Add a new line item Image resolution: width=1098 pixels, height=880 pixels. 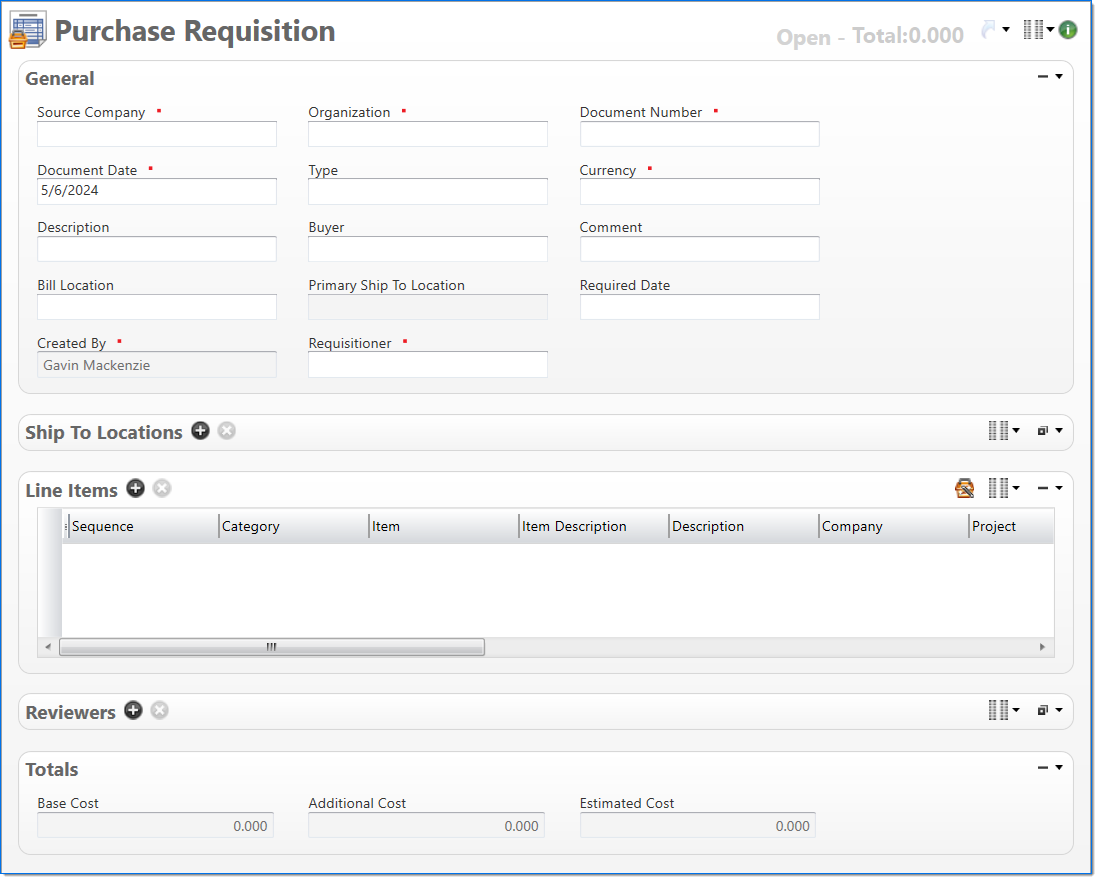(x=136, y=488)
